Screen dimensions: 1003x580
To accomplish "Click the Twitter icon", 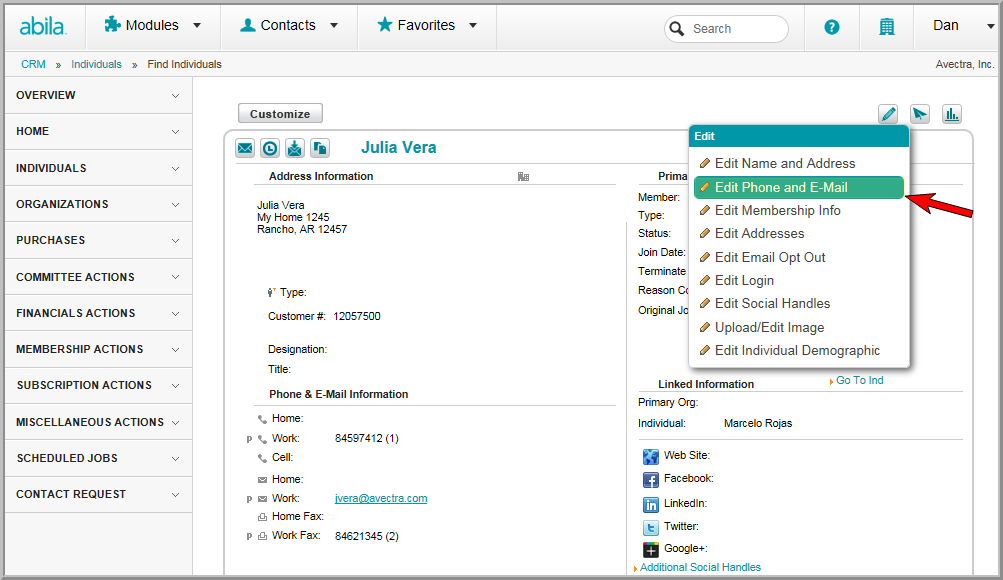I will click(651, 528).
